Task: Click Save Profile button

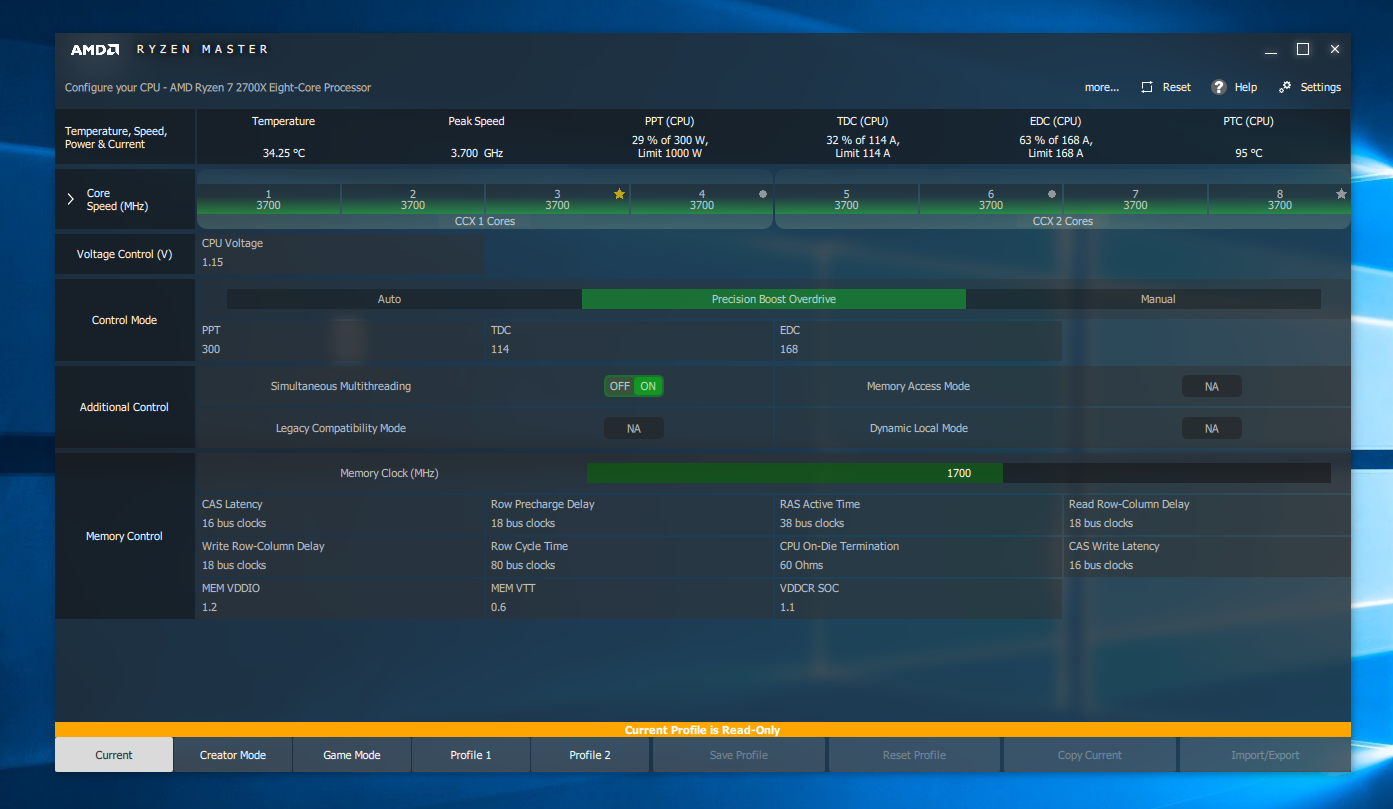Action: 739,755
